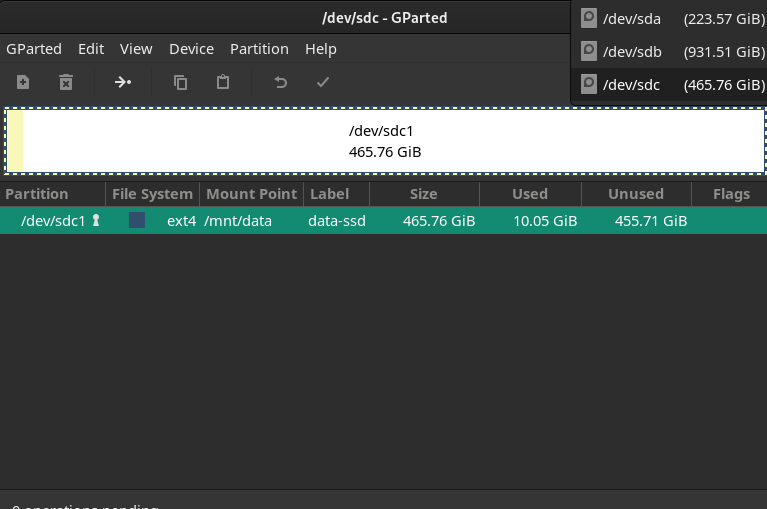The image size is (767, 509).
Task: Click the Delete partition toolbar icon
Action: [x=66, y=82]
